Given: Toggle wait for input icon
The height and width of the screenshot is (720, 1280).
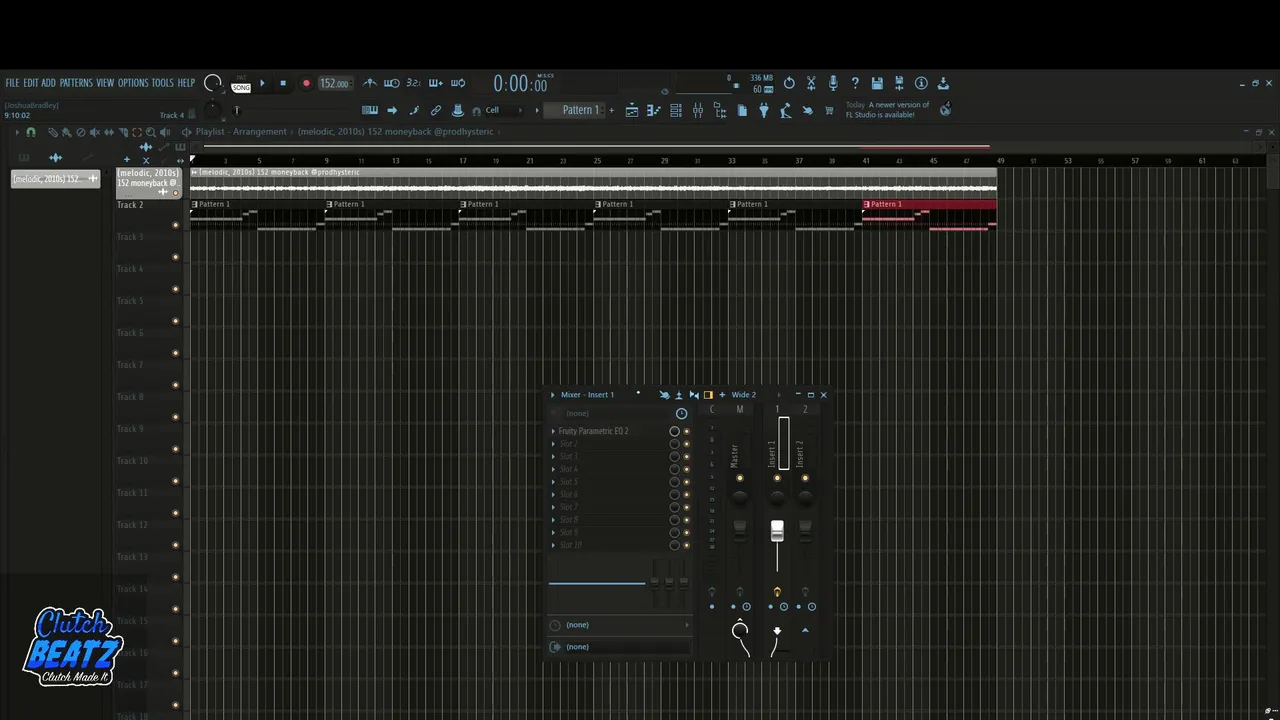Looking at the screenshot, I should 392,83.
